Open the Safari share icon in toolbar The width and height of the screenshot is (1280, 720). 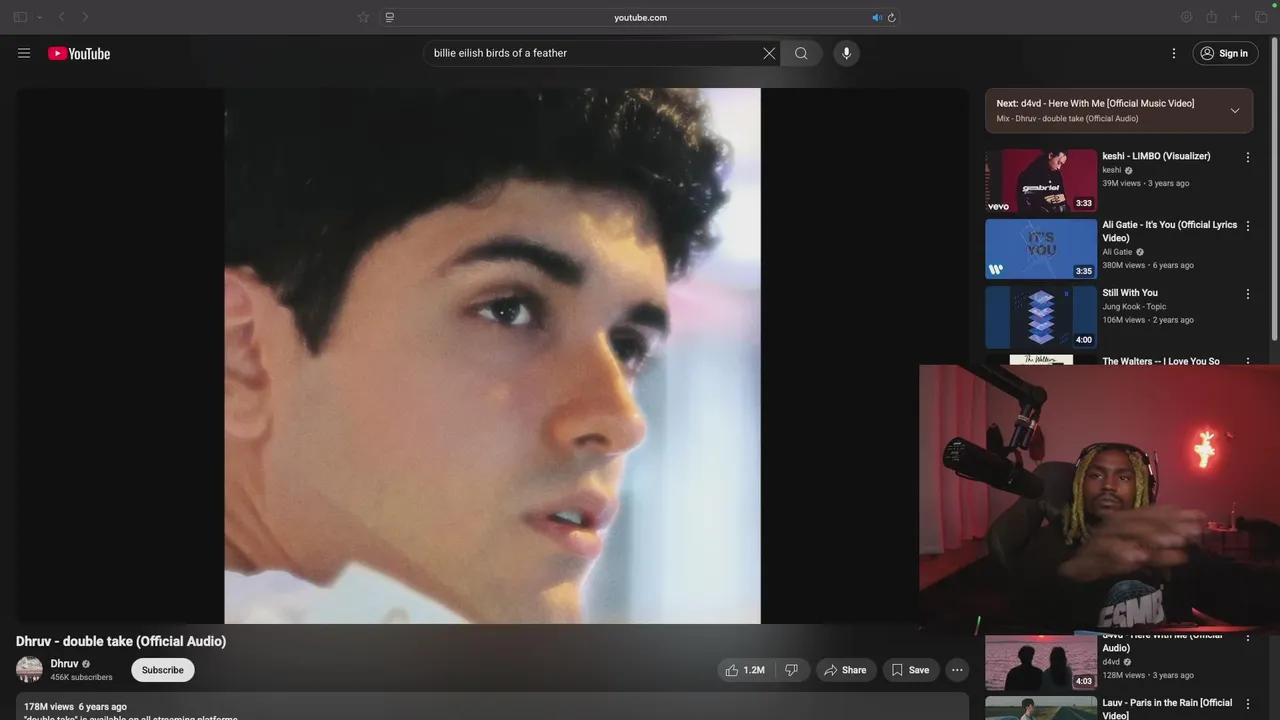(x=1211, y=17)
